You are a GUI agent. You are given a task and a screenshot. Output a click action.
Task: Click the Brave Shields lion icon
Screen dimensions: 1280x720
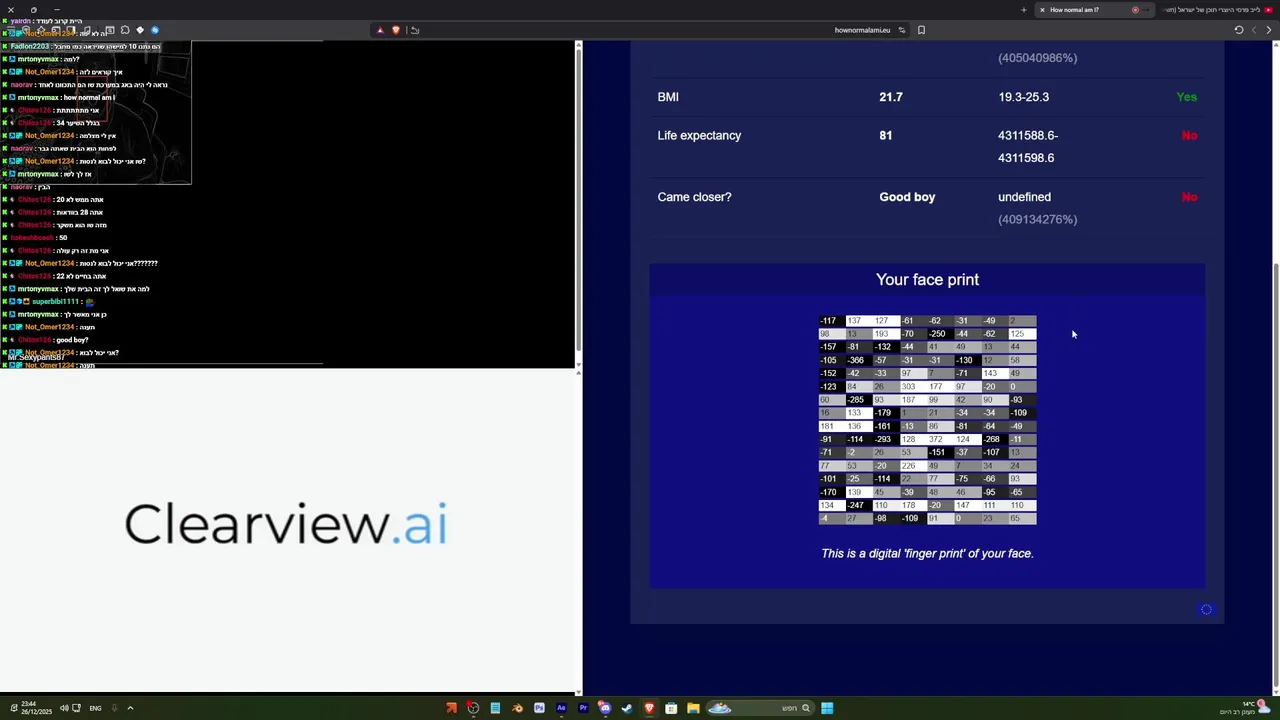(396, 30)
